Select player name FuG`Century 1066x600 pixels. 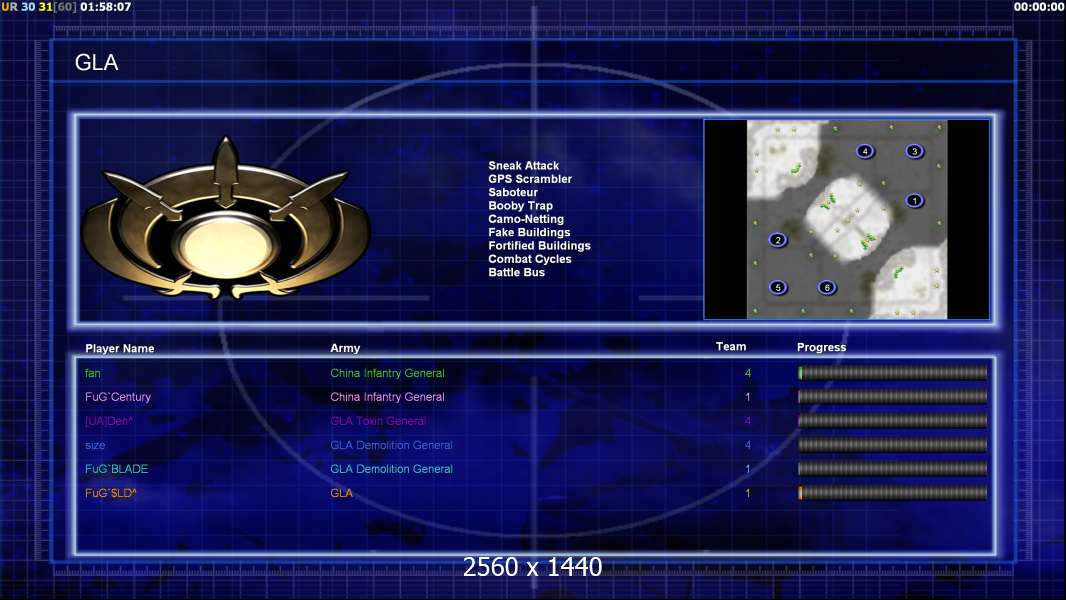[118, 397]
